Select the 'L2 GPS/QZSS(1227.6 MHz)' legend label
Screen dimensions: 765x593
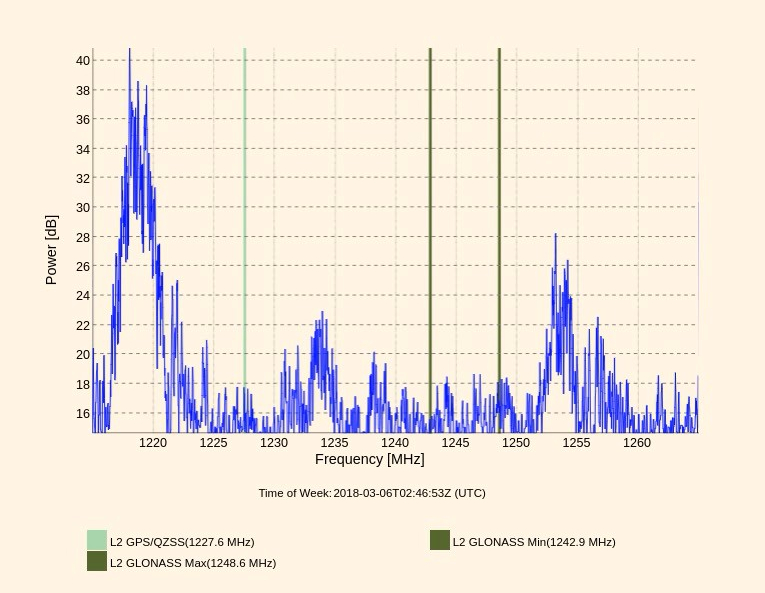[182, 542]
